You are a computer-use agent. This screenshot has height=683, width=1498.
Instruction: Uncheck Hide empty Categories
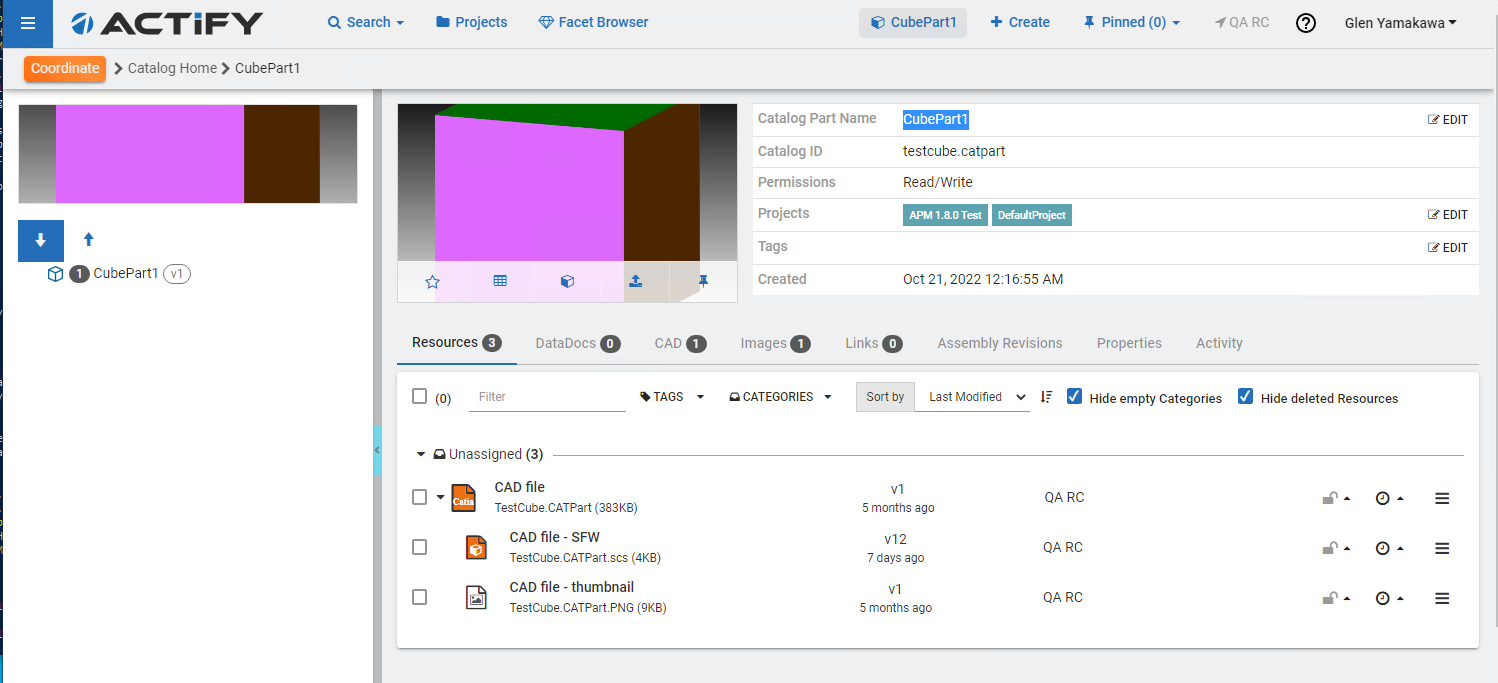pos(1075,396)
